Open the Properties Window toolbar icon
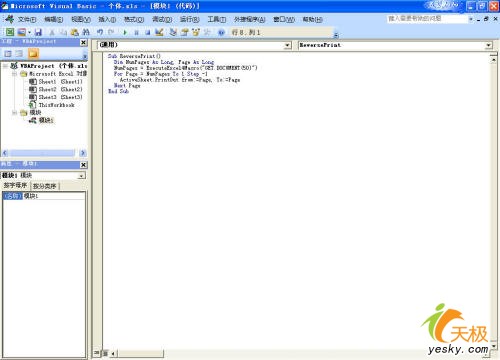Screen dimensions: 500x360 184,32
